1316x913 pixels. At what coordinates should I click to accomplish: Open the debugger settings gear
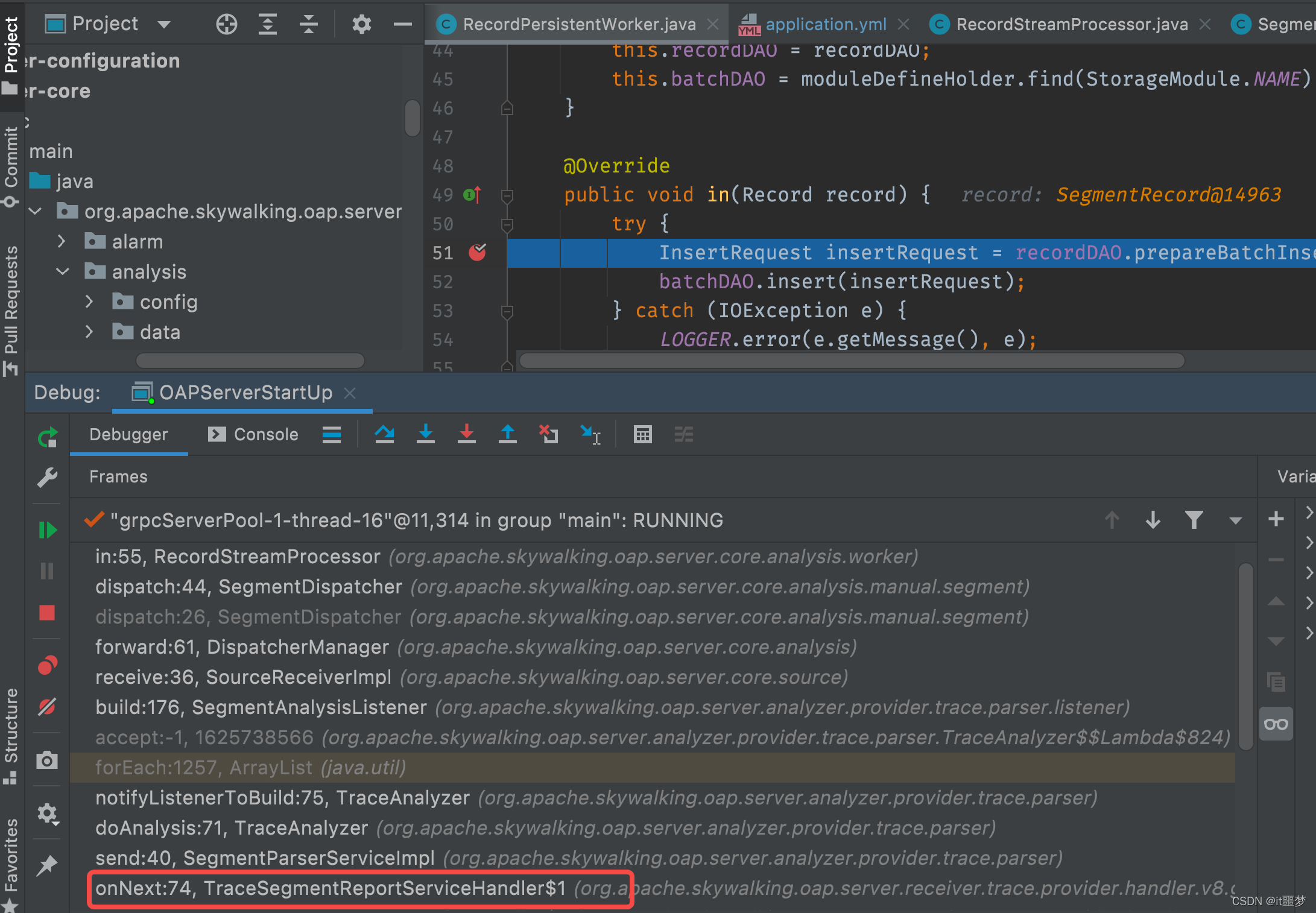[x=47, y=813]
